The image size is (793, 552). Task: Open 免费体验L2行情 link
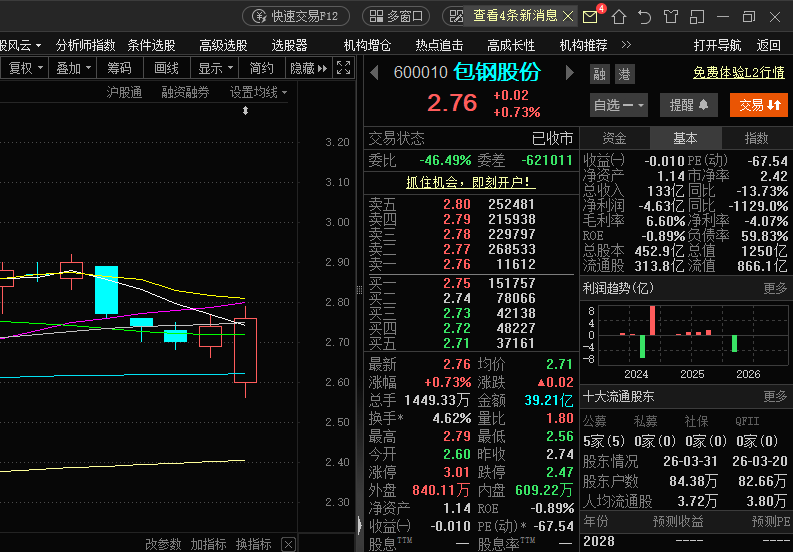(x=738, y=73)
